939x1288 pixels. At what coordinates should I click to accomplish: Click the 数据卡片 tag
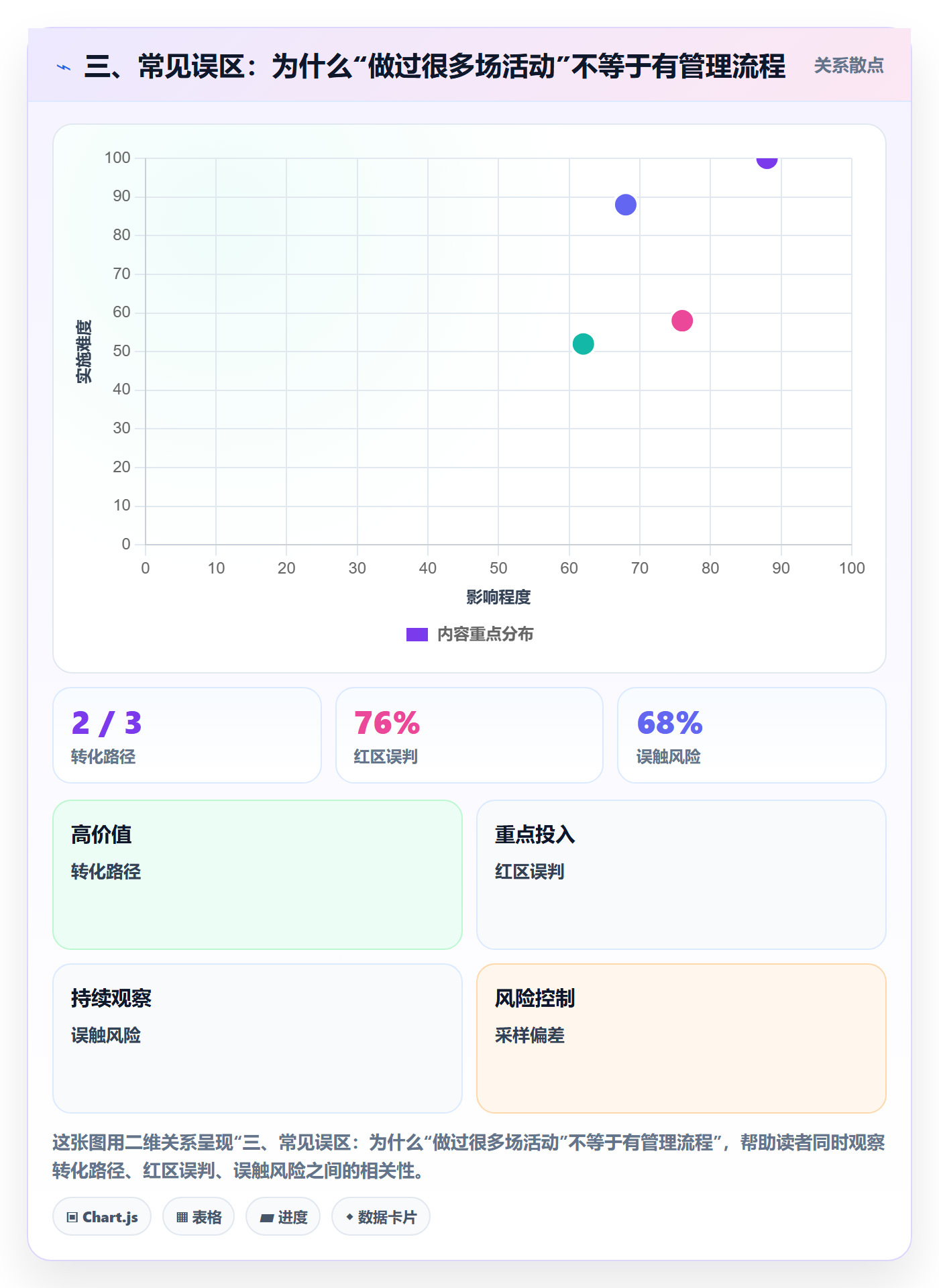[381, 1217]
